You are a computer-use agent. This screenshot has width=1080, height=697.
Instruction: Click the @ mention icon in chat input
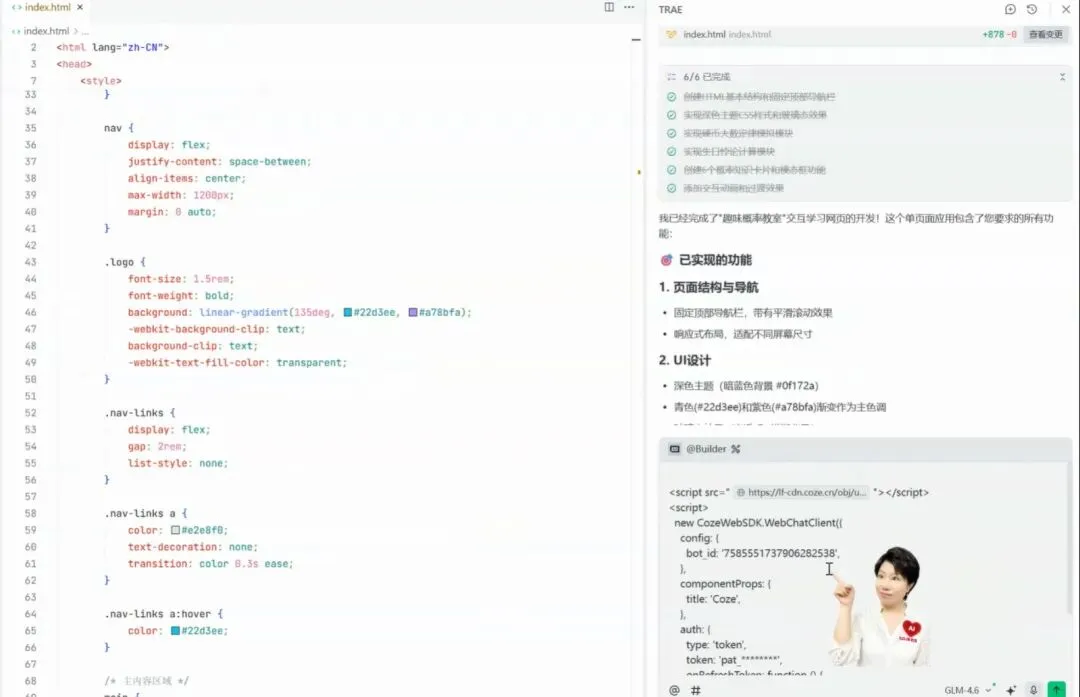(674, 690)
